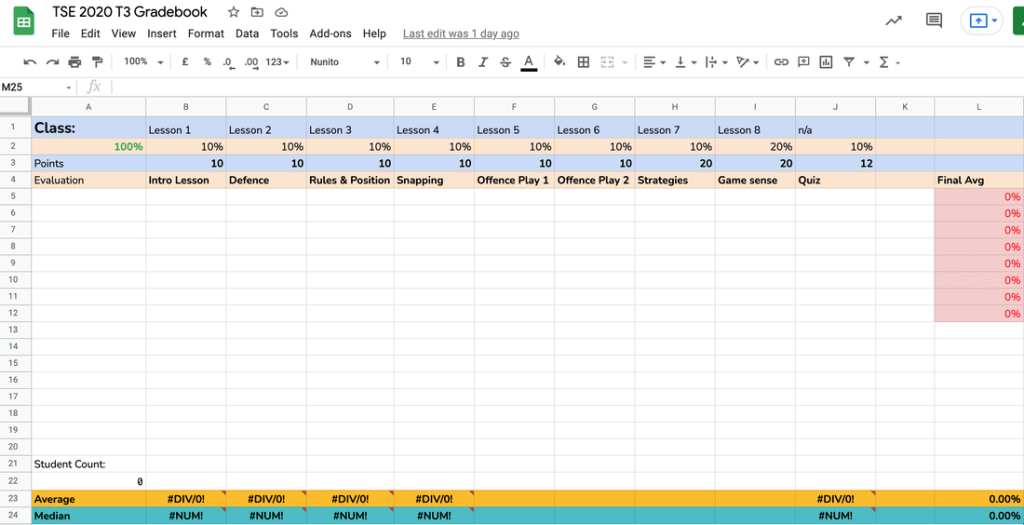Open the font size 10 dropdown
1024x525 pixels.
click(x=420, y=62)
